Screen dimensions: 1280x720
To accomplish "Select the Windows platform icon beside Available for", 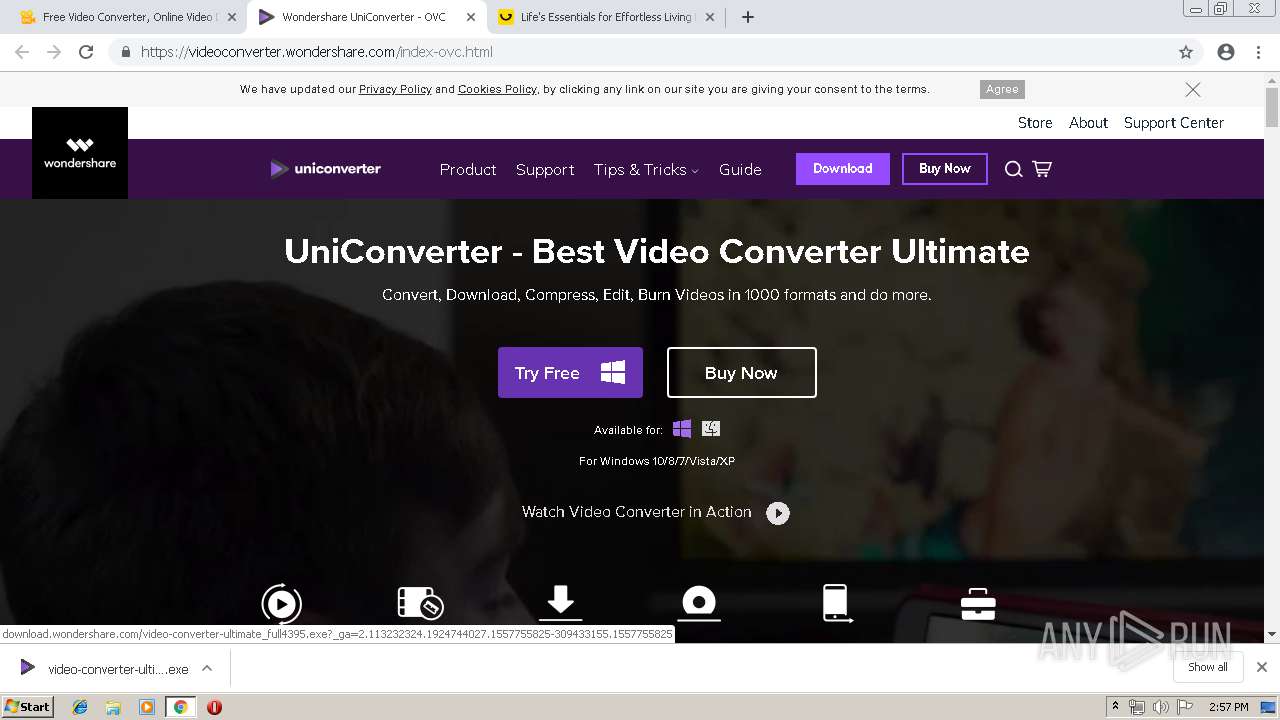I will [682, 429].
